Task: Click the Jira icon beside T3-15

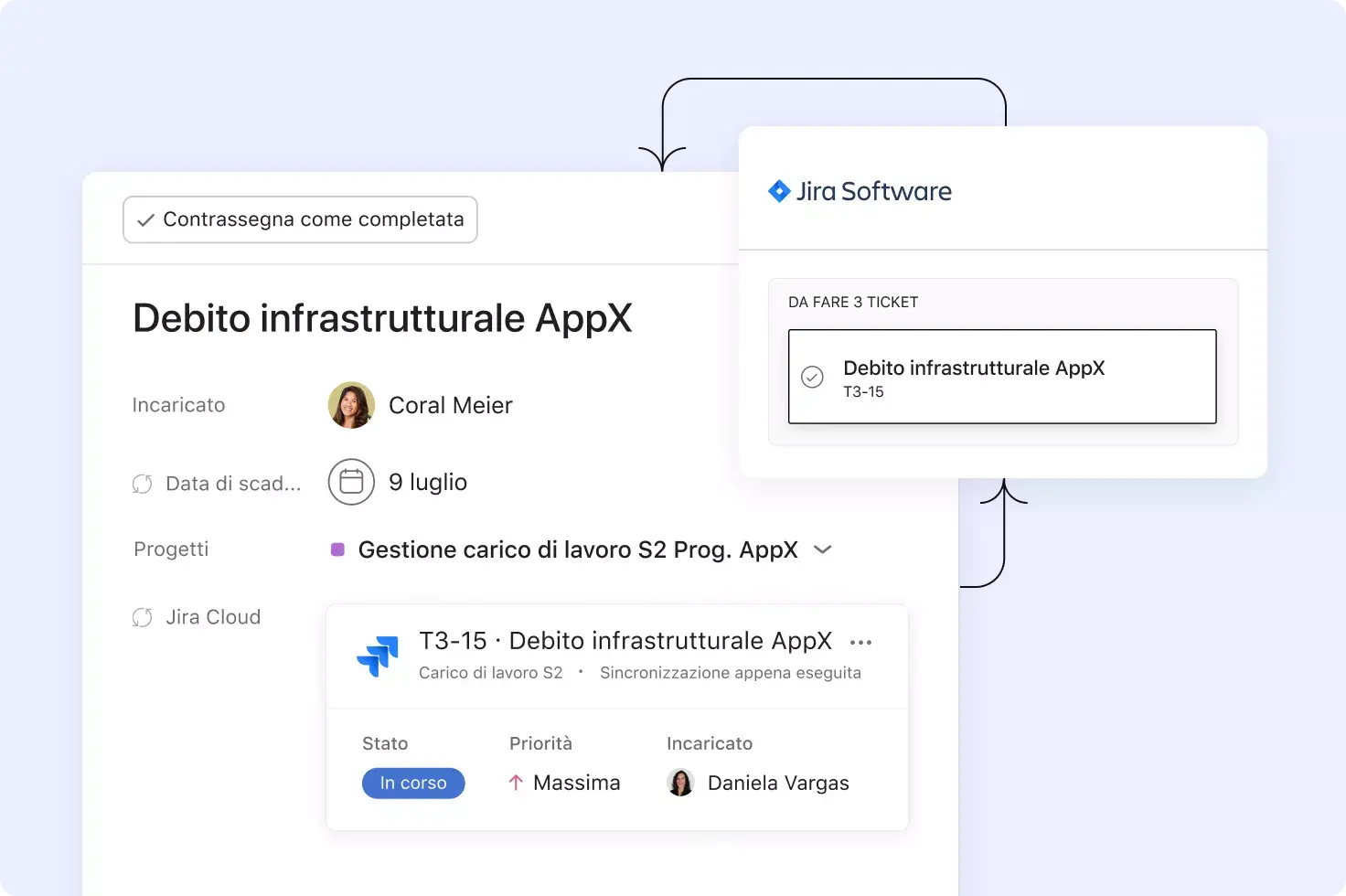Action: point(379,656)
